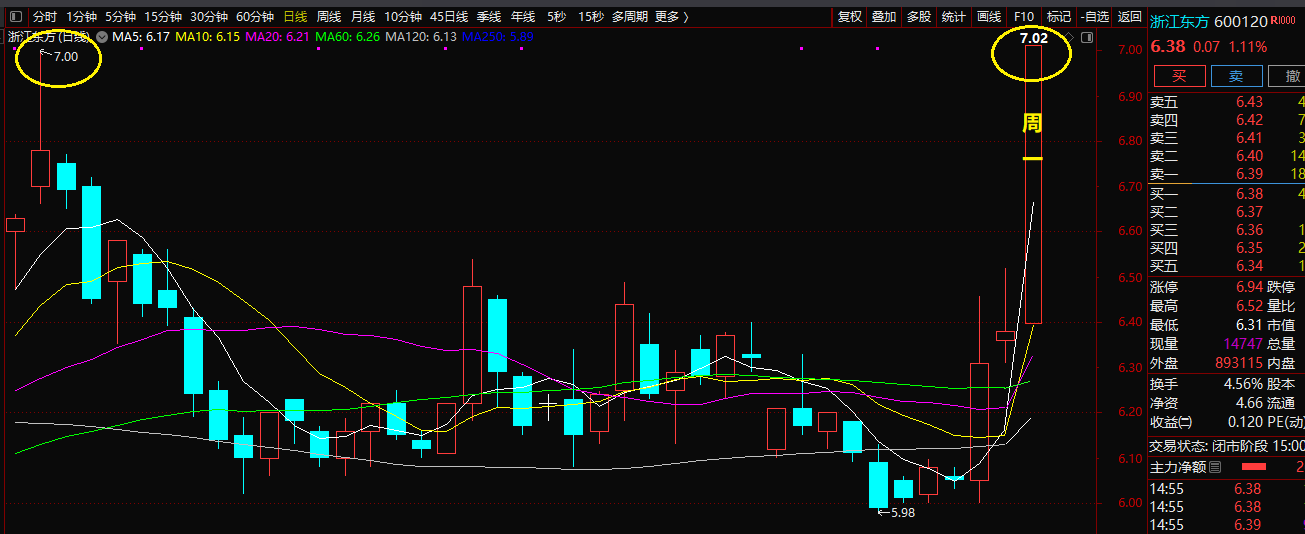The width and height of the screenshot is (1305, 534).
Task: Click 买一 bid row at 6.38
Action: coord(1227,194)
